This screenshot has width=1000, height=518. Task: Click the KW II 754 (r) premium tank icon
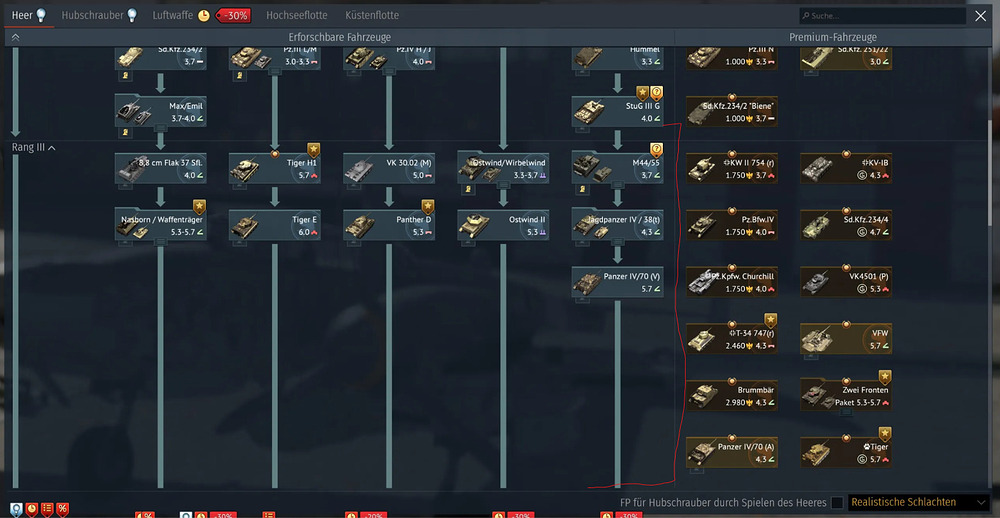tap(702, 170)
